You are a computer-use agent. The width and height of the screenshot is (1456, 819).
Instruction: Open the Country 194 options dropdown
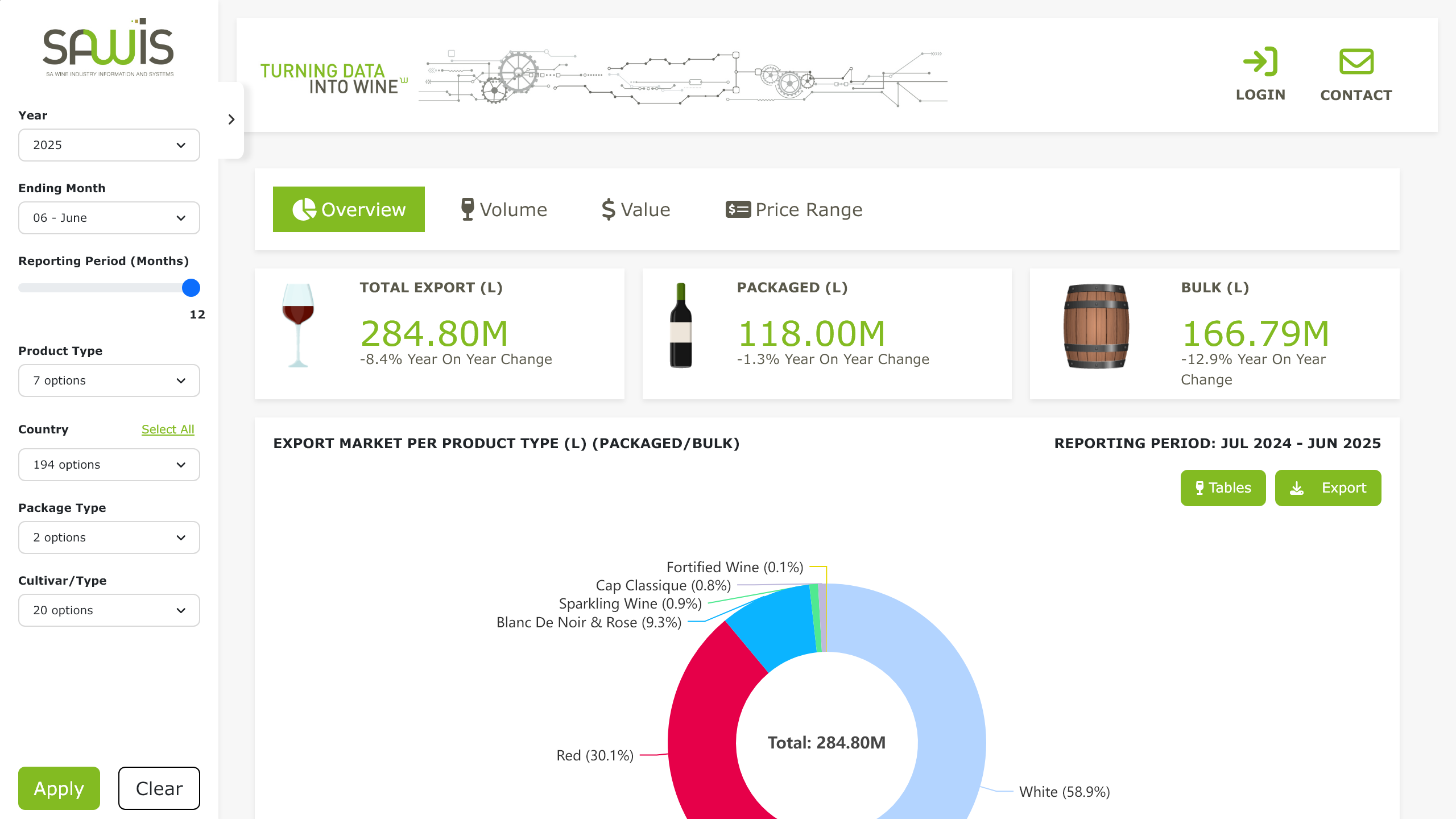tap(109, 465)
